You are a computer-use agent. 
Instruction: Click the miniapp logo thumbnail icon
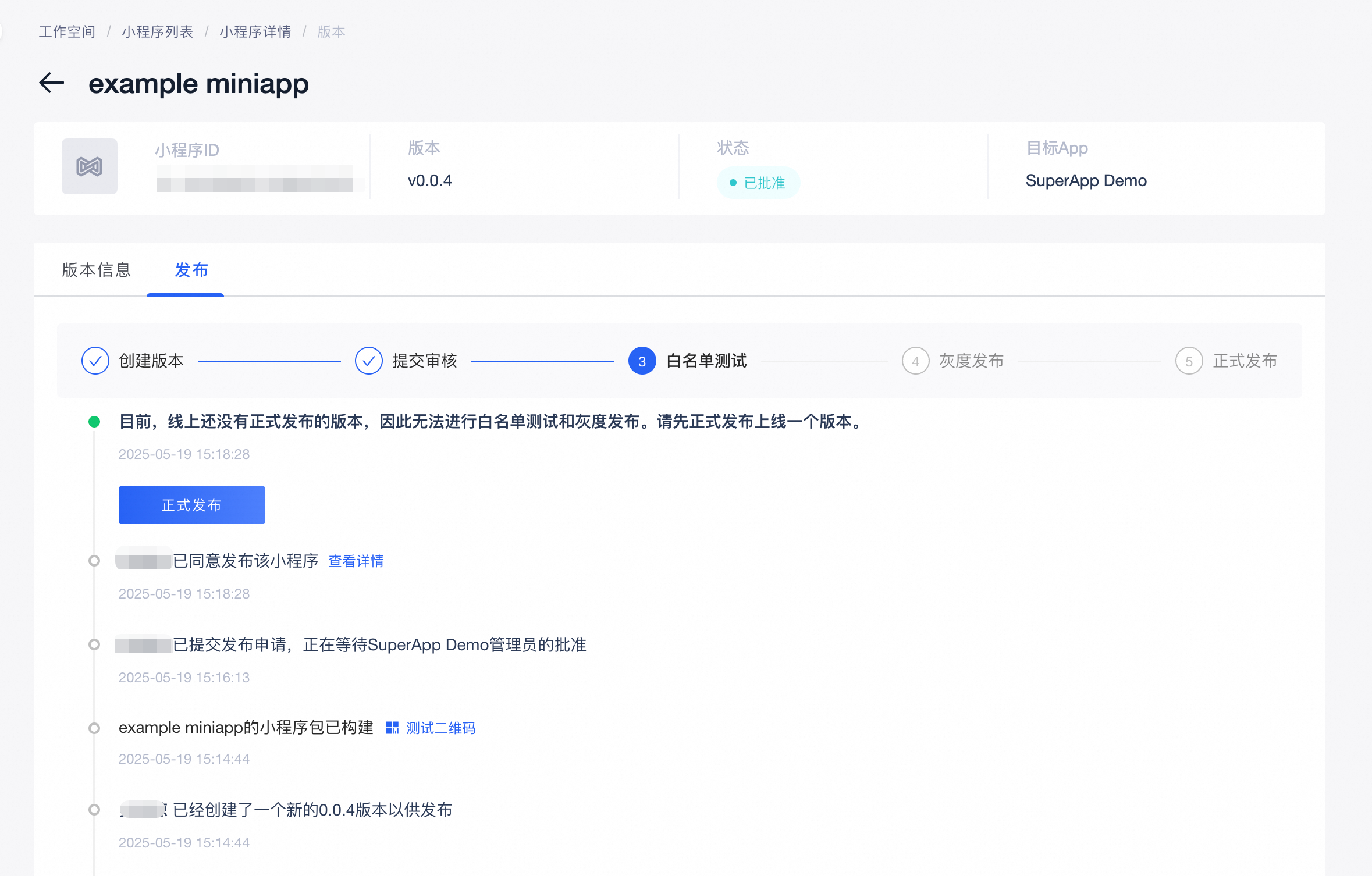coord(90,166)
